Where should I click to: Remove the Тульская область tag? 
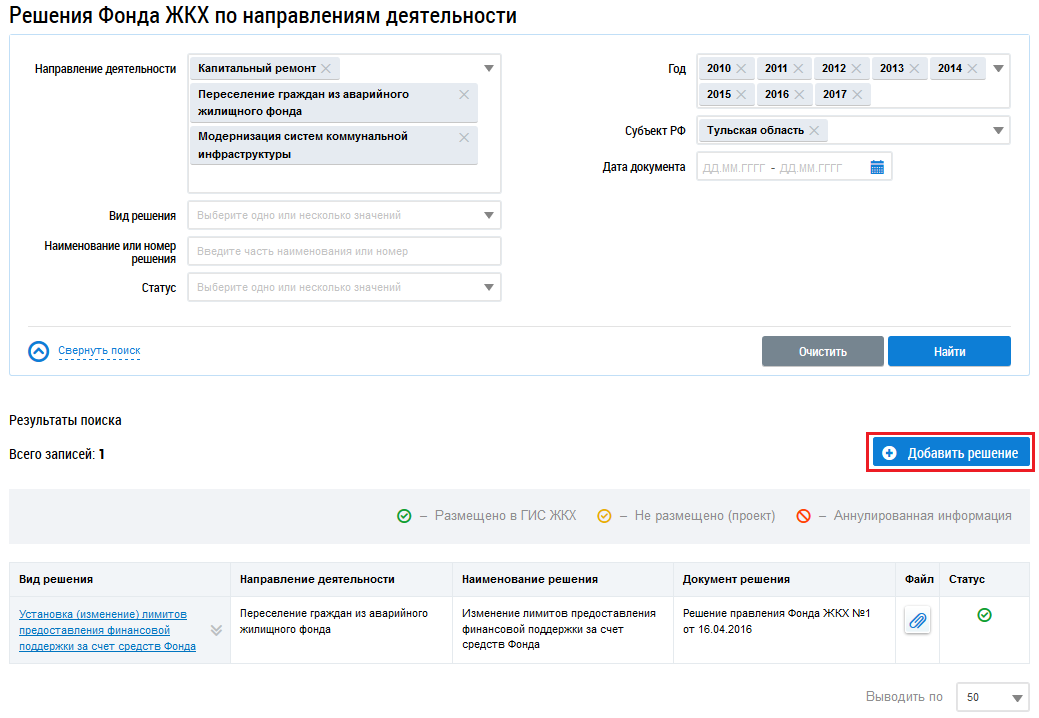click(x=814, y=131)
